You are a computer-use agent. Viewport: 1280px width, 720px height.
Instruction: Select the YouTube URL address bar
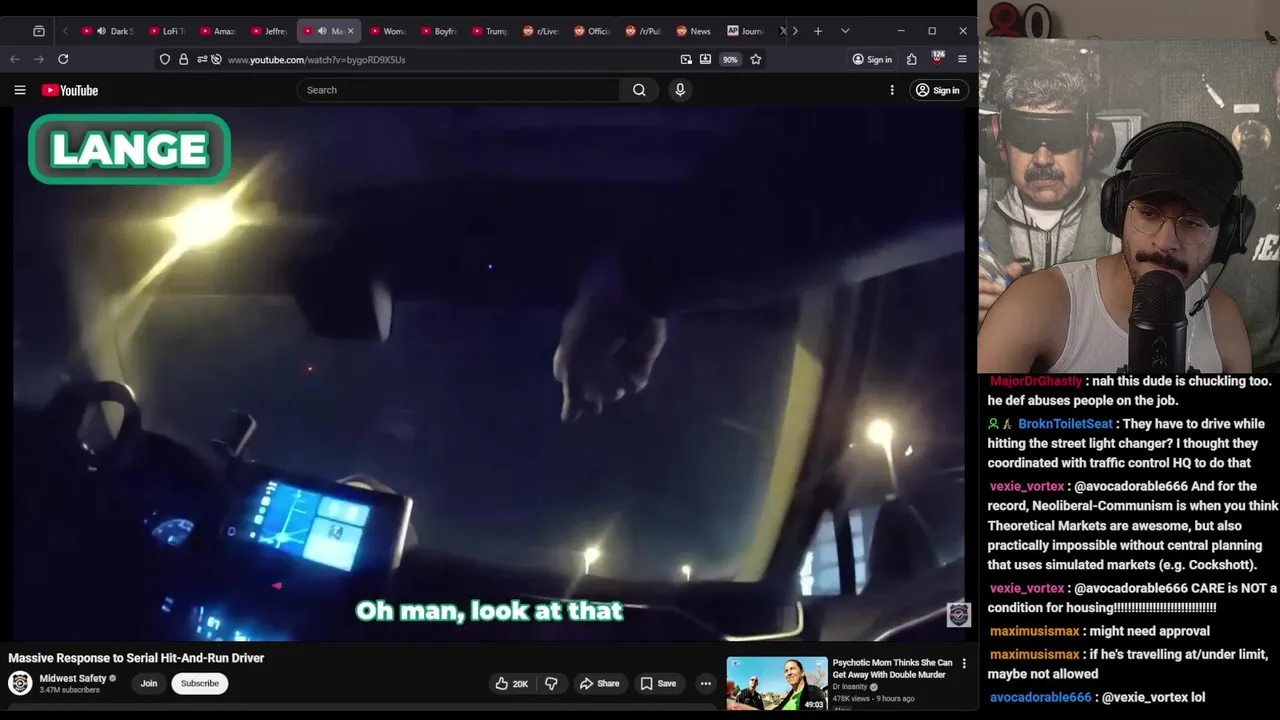316,60
